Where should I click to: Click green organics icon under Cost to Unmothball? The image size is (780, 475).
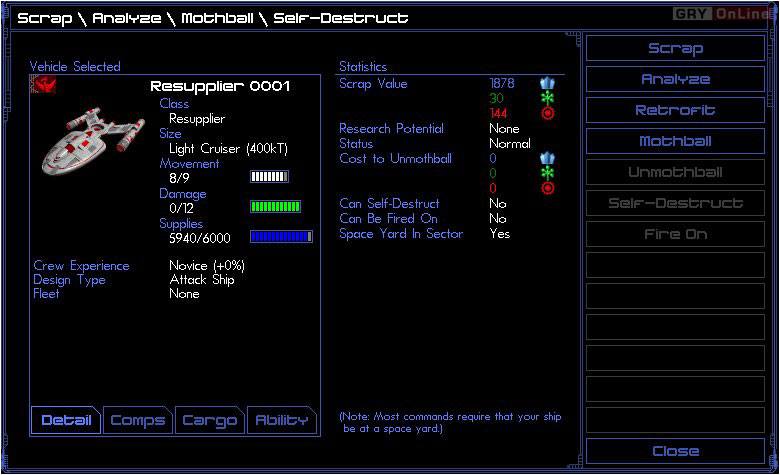(x=546, y=174)
